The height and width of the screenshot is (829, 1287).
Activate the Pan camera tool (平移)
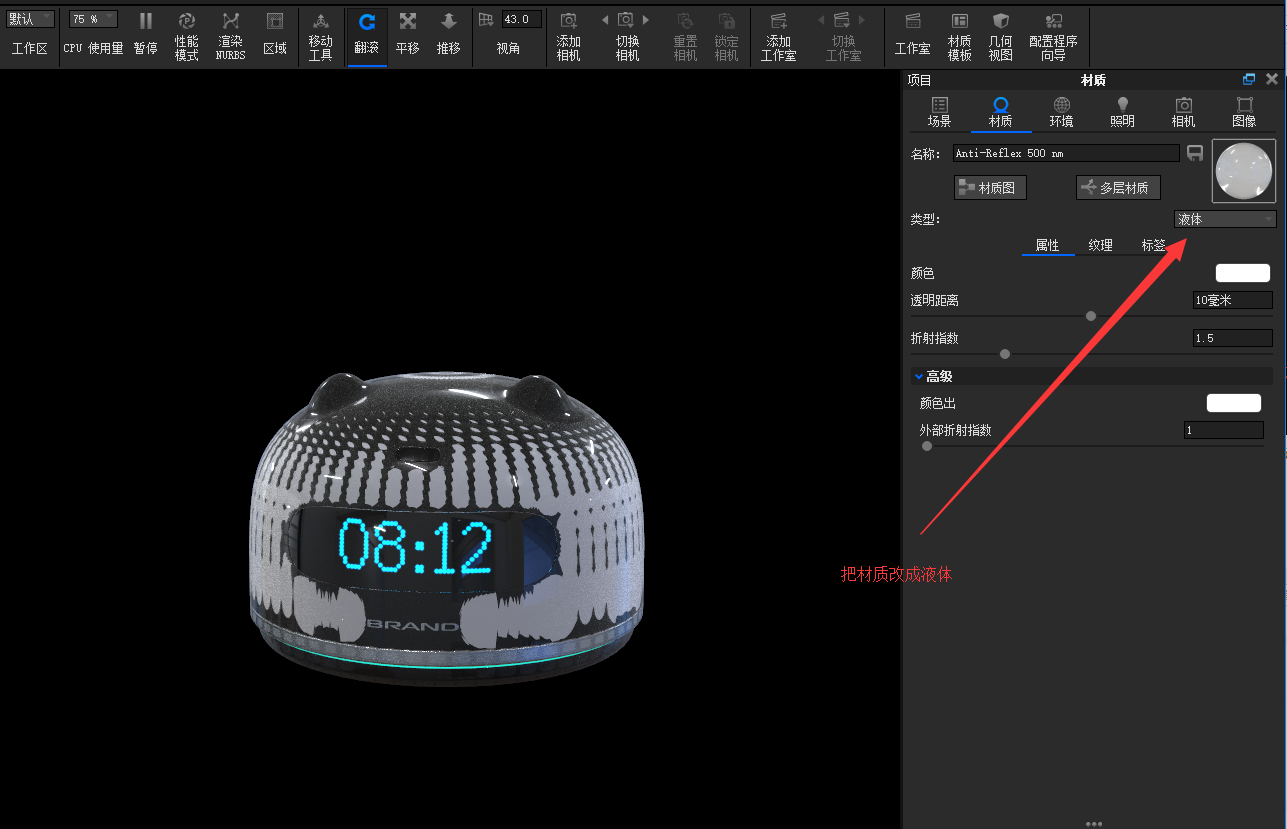(408, 34)
